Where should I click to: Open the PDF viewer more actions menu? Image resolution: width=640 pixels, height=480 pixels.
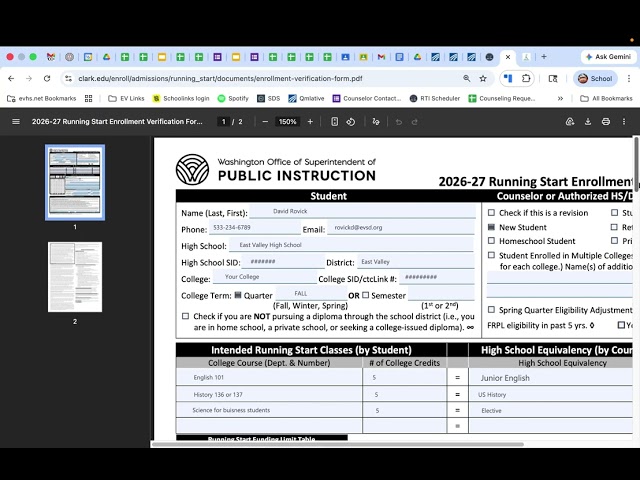[624, 122]
